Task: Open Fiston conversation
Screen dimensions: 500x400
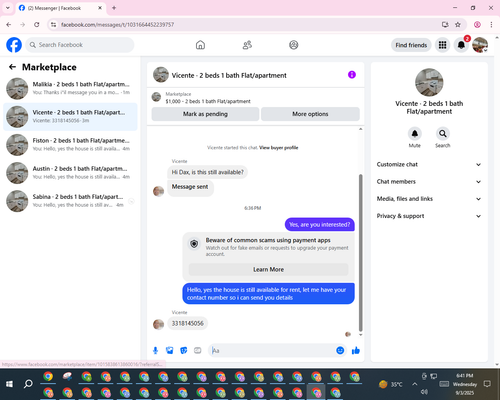Action: pyautogui.click(x=70, y=145)
